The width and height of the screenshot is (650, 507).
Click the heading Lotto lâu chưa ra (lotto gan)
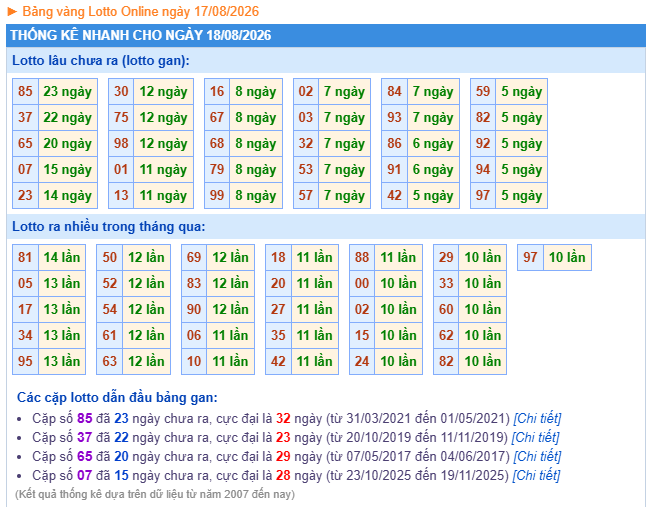click(101, 61)
